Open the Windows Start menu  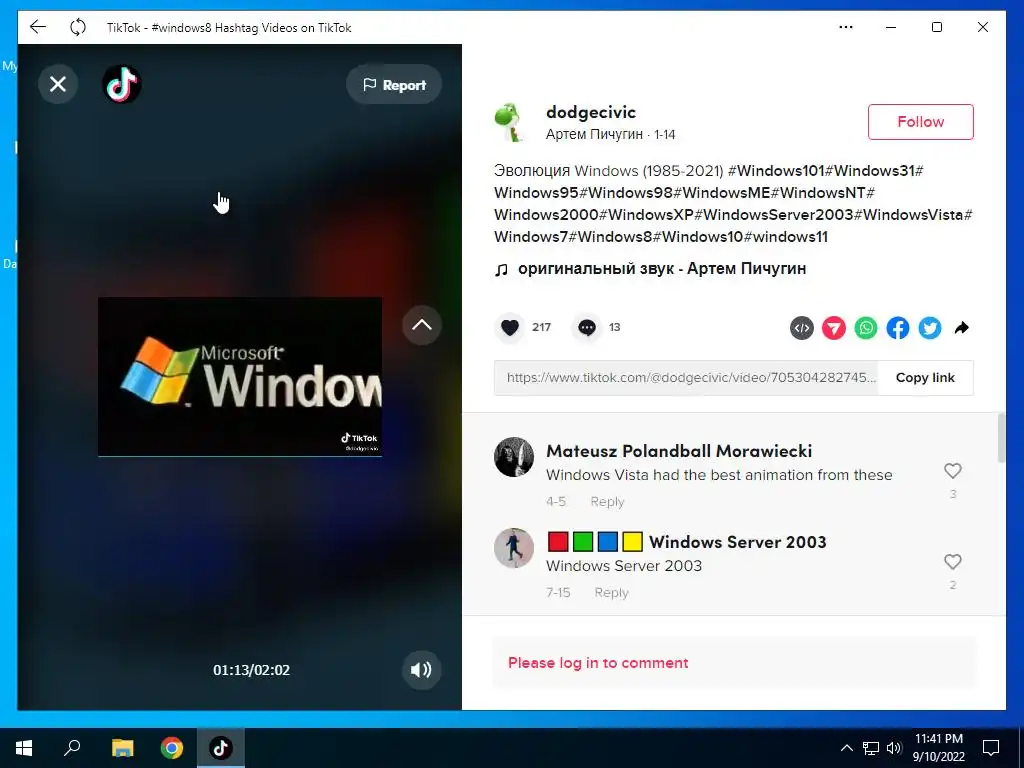(24, 748)
